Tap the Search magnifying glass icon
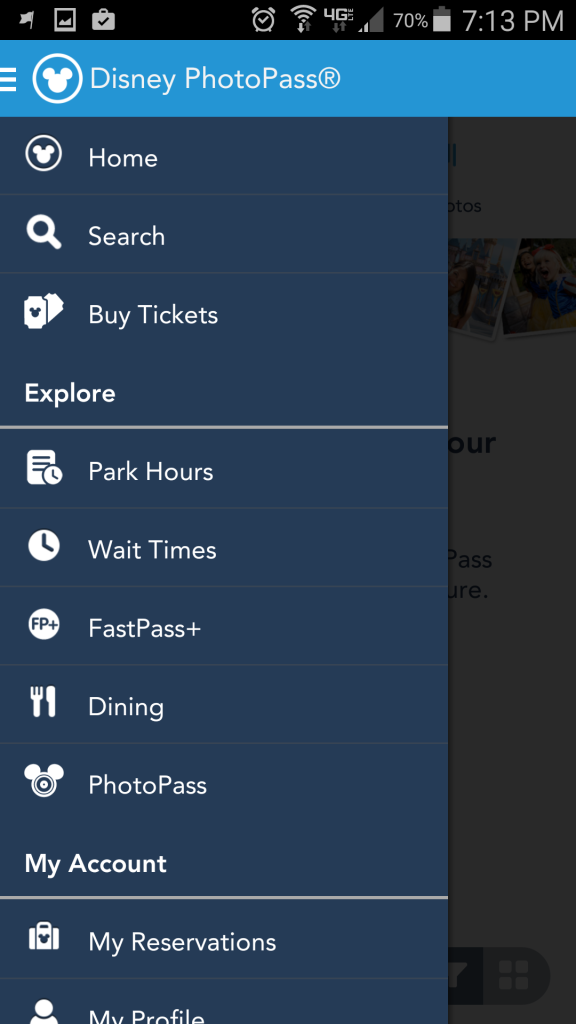The height and width of the screenshot is (1024, 576). pos(44,233)
